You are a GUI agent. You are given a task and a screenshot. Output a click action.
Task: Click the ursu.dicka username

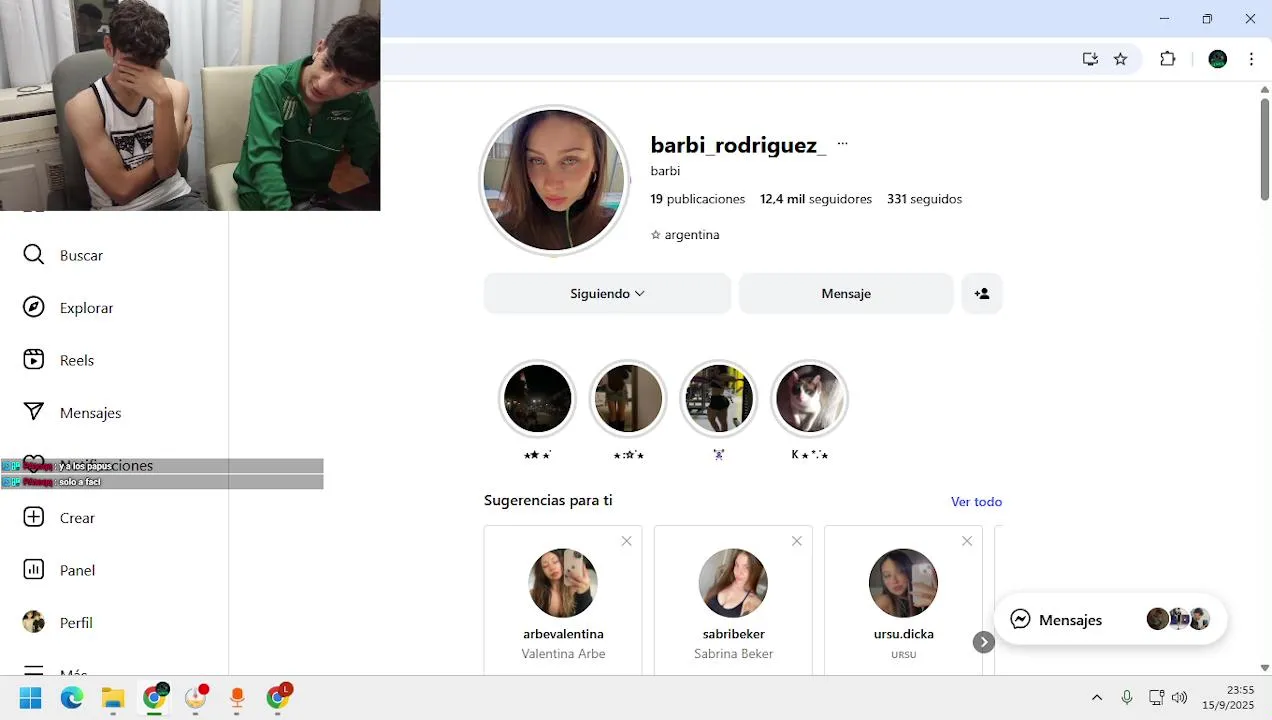tap(903, 634)
